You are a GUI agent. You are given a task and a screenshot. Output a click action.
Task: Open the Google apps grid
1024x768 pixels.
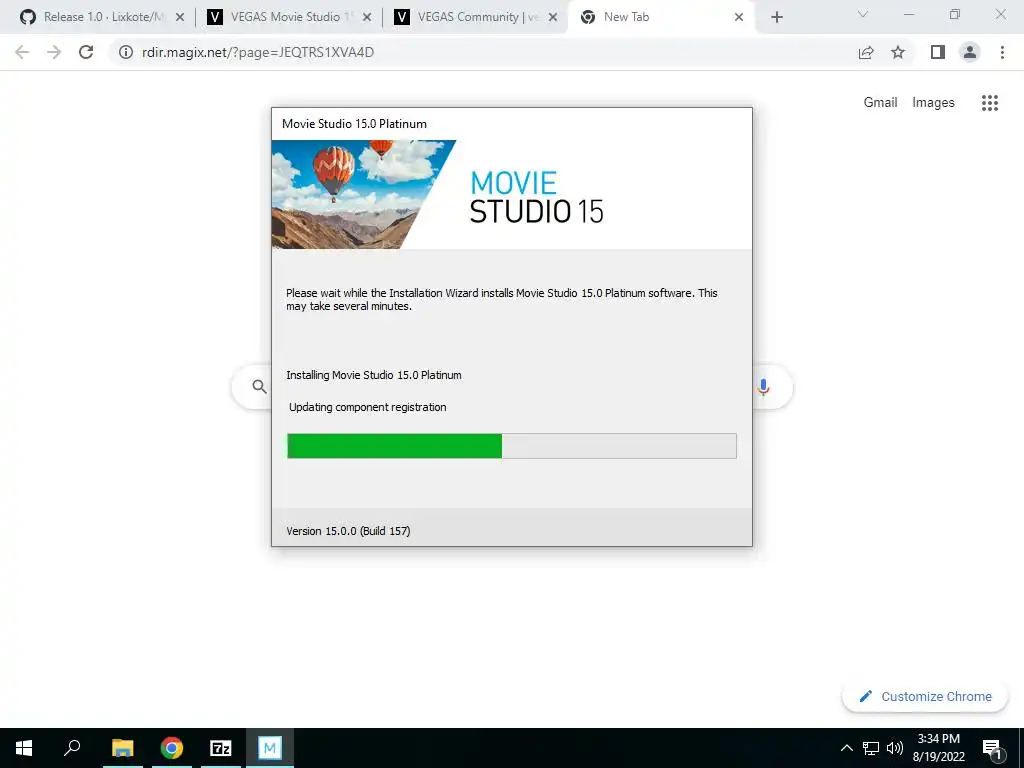coord(990,103)
